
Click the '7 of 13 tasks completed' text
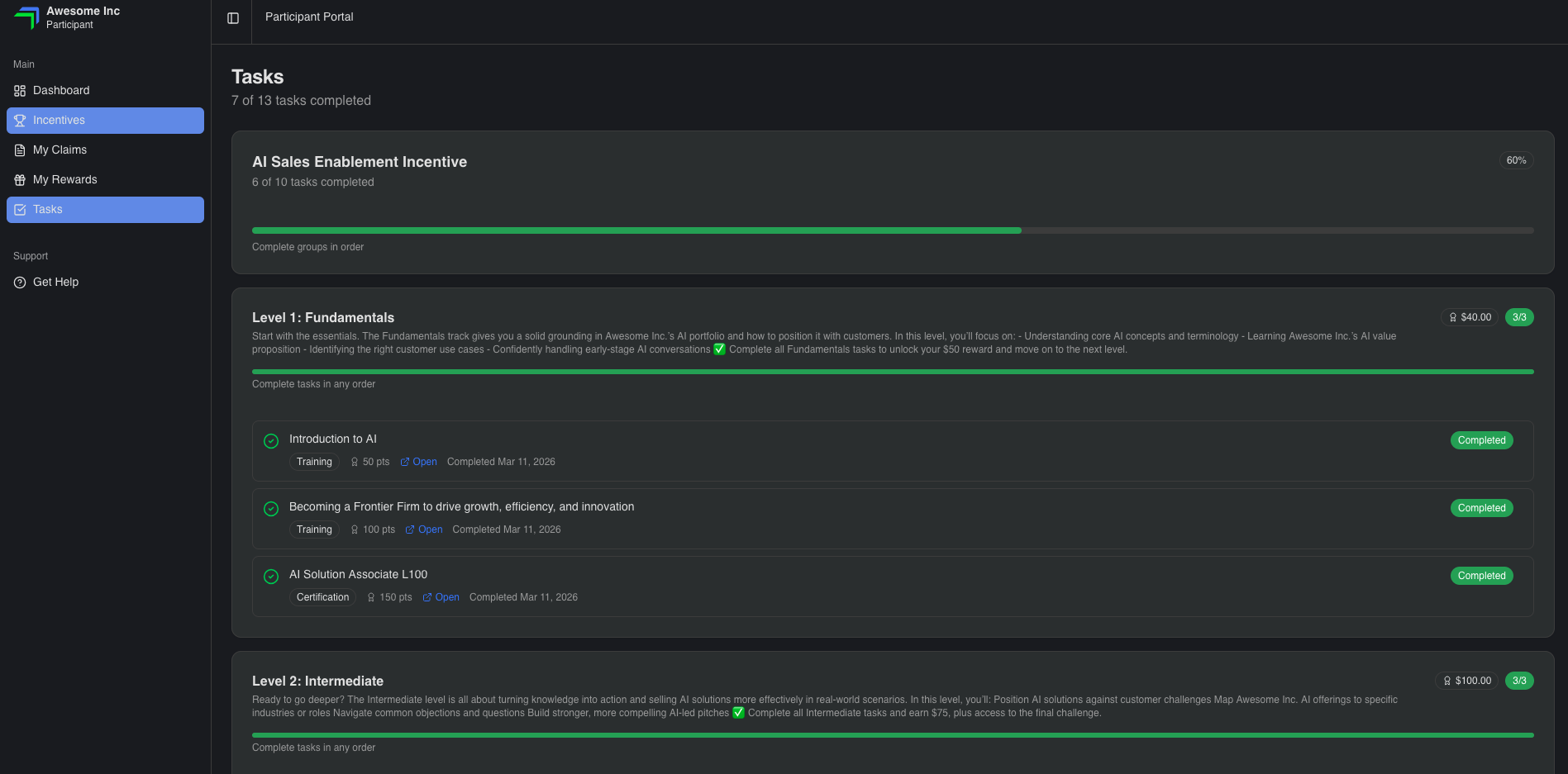(x=301, y=101)
